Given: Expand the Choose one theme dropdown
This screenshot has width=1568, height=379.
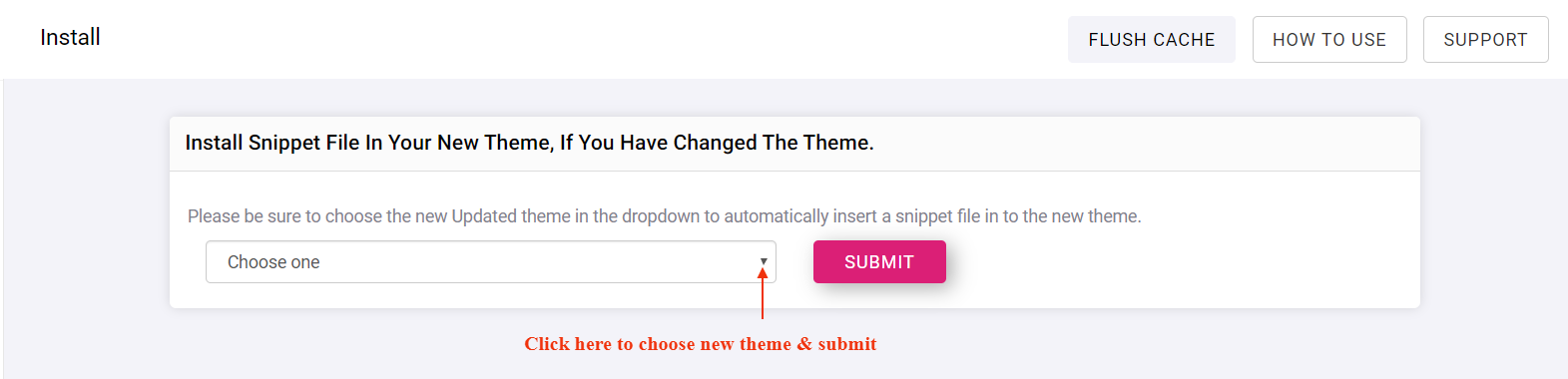Looking at the screenshot, I should pyautogui.click(x=491, y=262).
